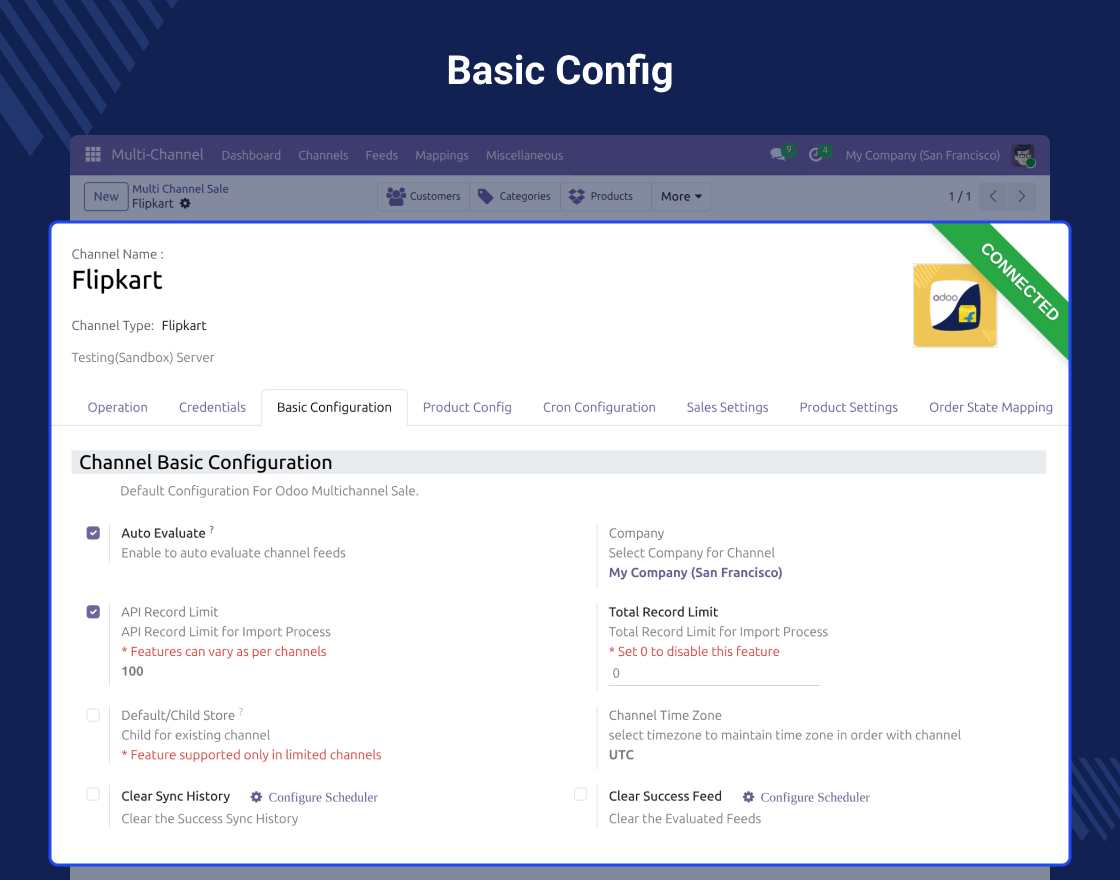
Task: Switch to the Credentials tab
Action: (212, 407)
